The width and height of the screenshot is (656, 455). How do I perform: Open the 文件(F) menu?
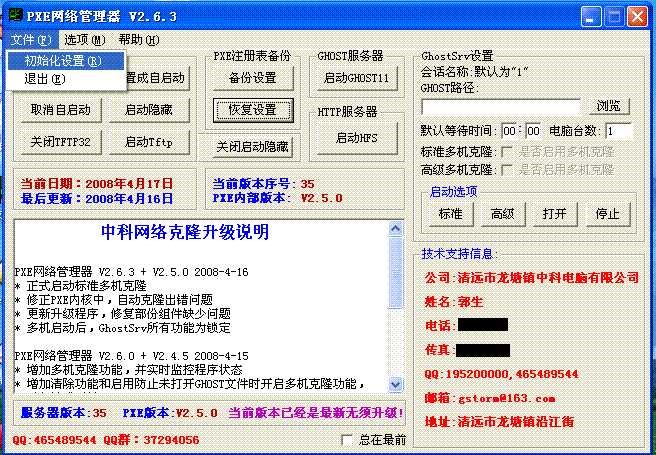[31, 40]
